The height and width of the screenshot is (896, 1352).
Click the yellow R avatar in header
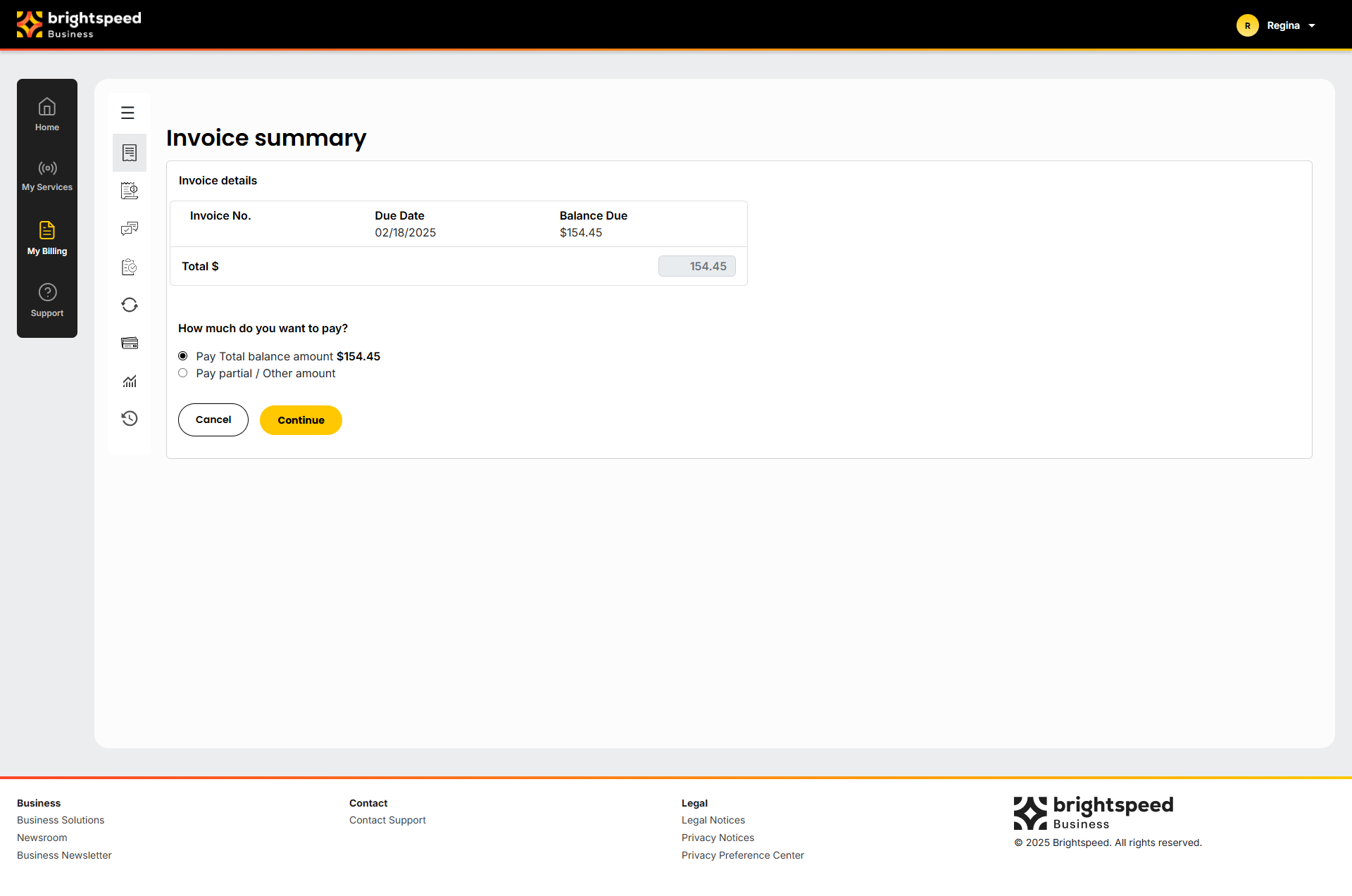point(1247,26)
